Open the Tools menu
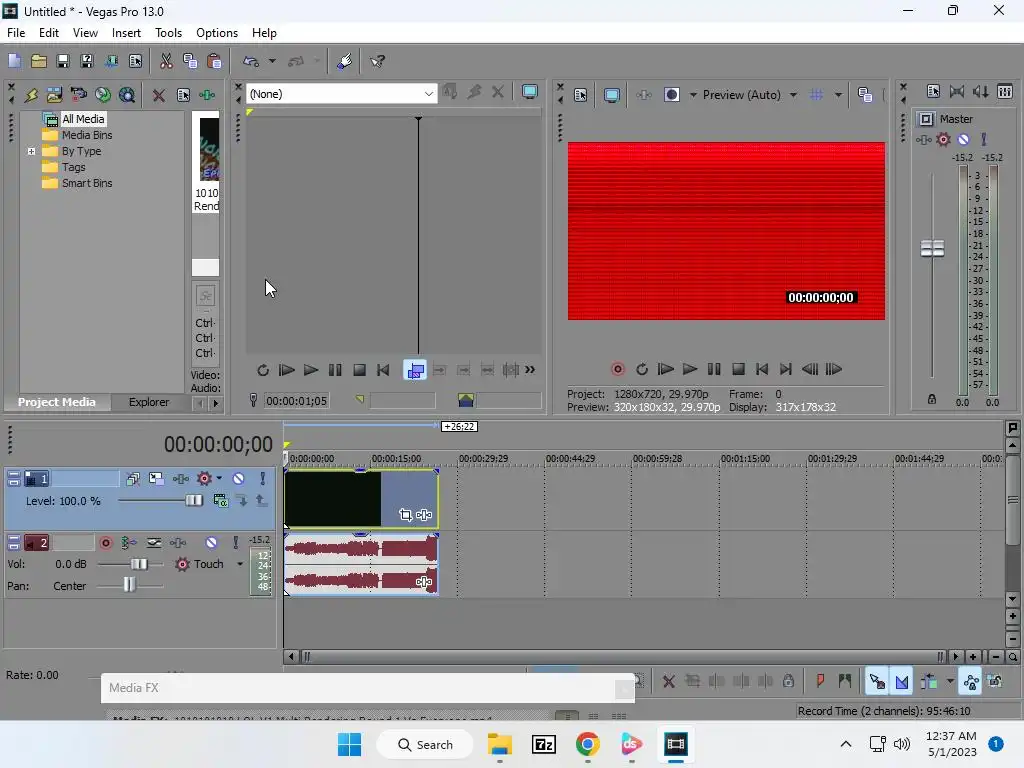The height and width of the screenshot is (768, 1024). (168, 33)
